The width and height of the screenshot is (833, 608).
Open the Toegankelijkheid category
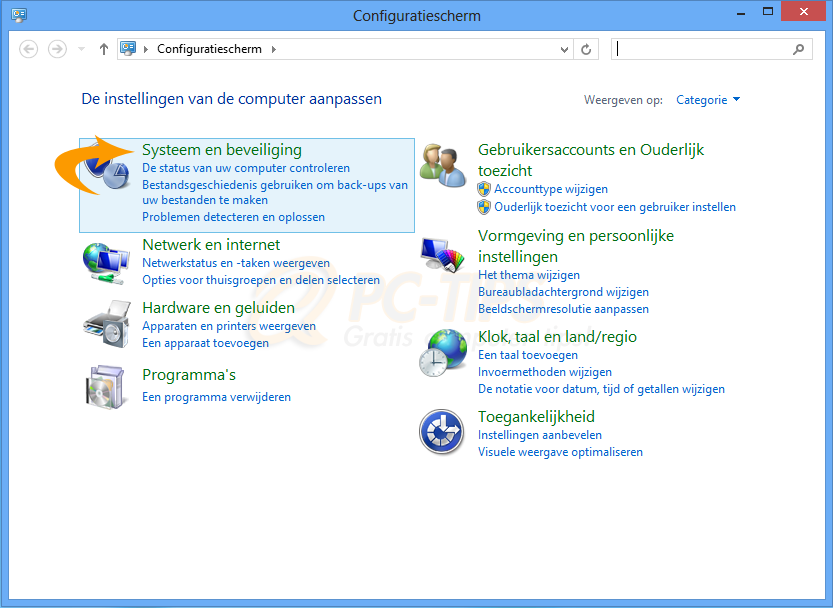pyautogui.click(x=536, y=417)
